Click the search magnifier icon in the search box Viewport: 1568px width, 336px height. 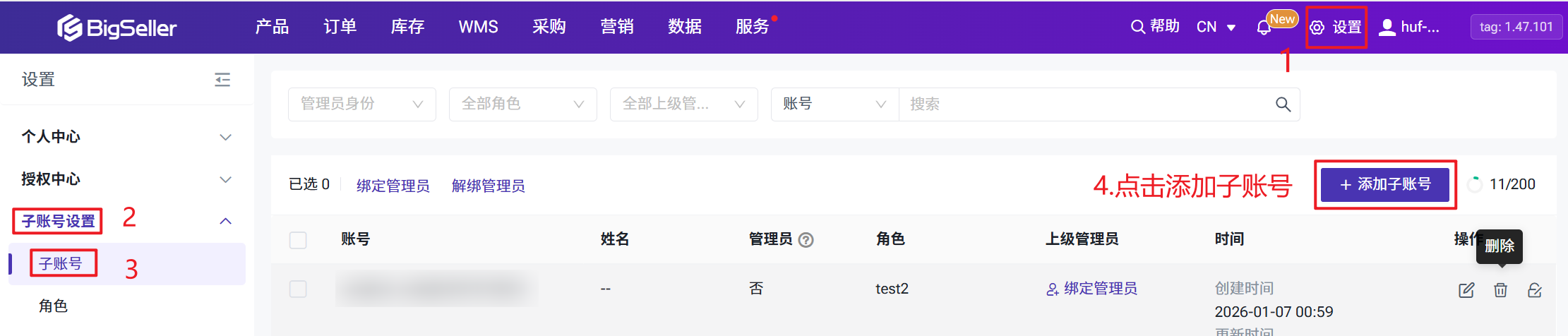click(1283, 104)
